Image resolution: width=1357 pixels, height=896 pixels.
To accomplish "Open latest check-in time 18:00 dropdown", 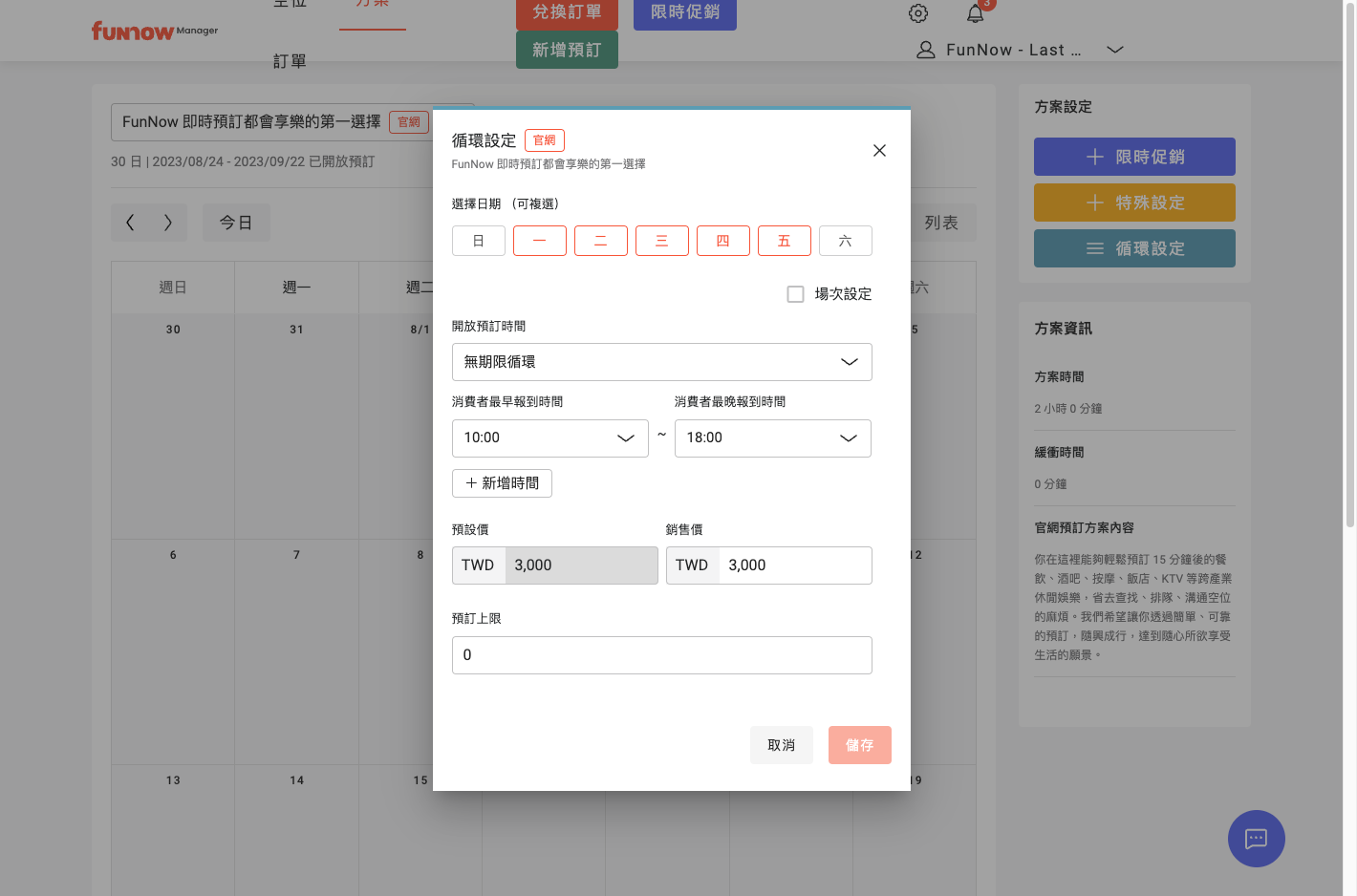I will 773,438.
